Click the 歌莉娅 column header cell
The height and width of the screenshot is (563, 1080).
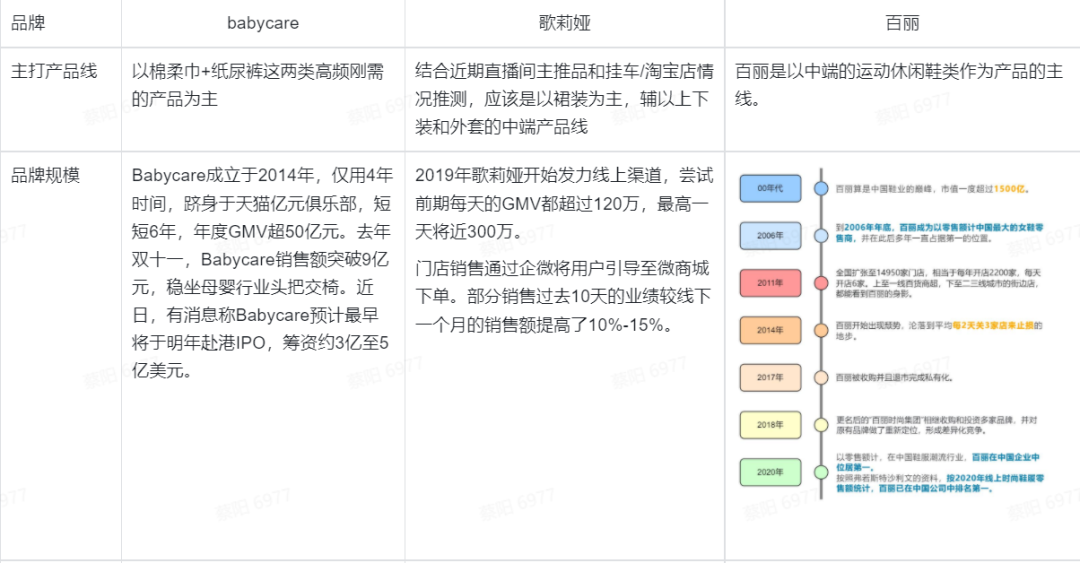(x=564, y=23)
